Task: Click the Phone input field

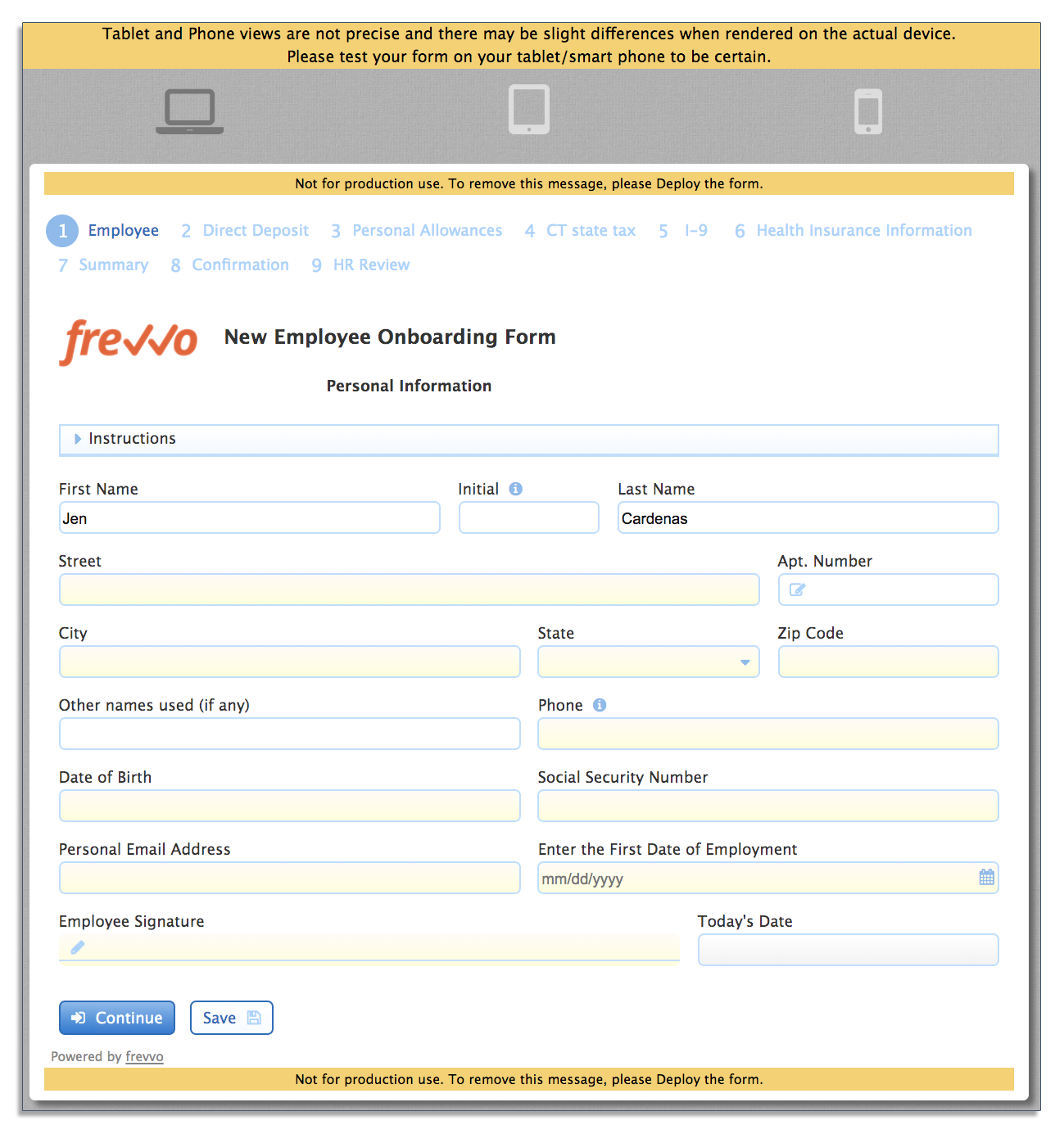Action: (768, 734)
